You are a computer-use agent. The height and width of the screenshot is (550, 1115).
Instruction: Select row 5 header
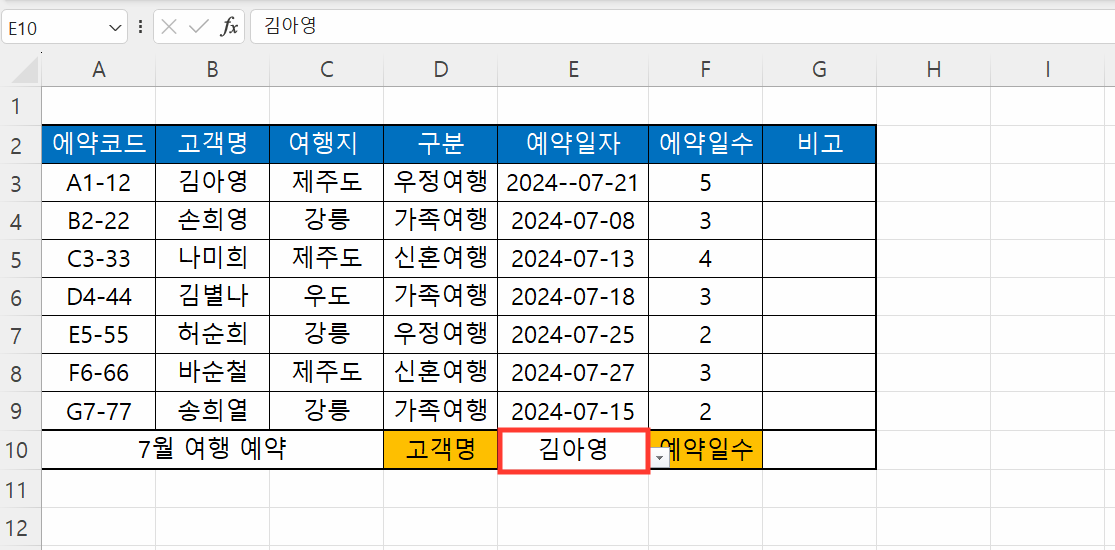(20, 259)
